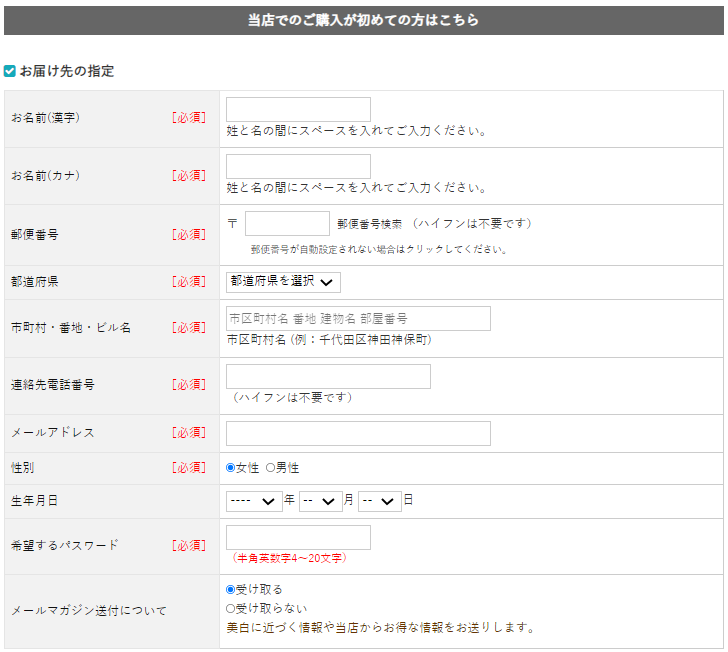This screenshot has height=652, width=728.
Task: Click the お届け先の指定 label text
Action: tap(67, 72)
